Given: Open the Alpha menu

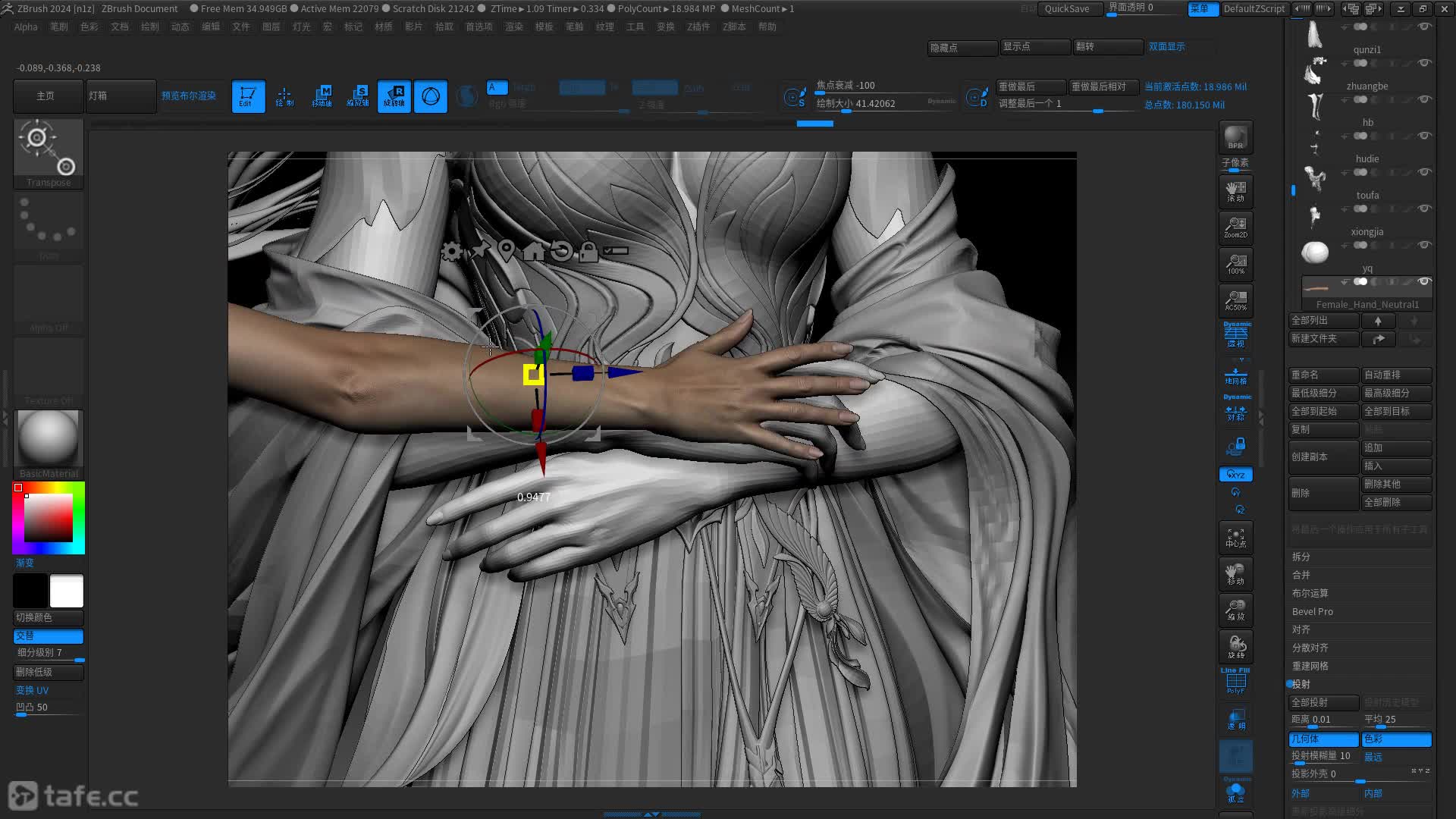Looking at the screenshot, I should coord(26,27).
